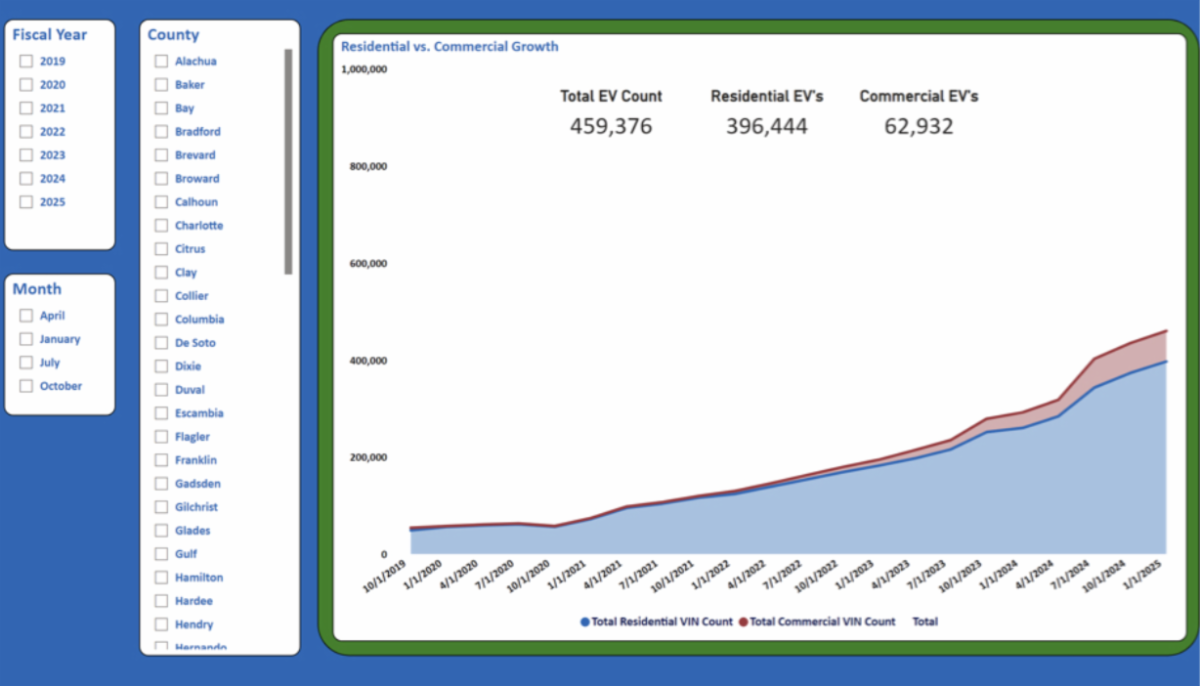Check the Broward county box
The width and height of the screenshot is (1200, 686).
[161, 179]
